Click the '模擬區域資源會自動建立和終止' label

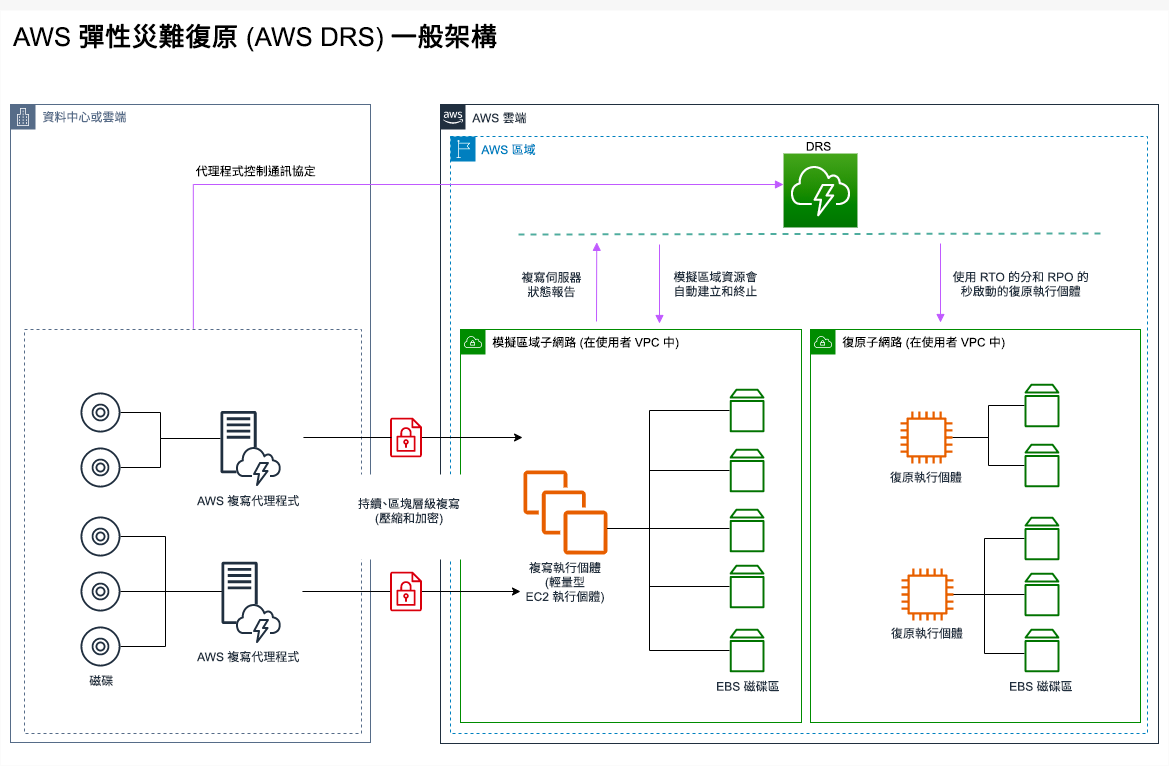coord(716,284)
